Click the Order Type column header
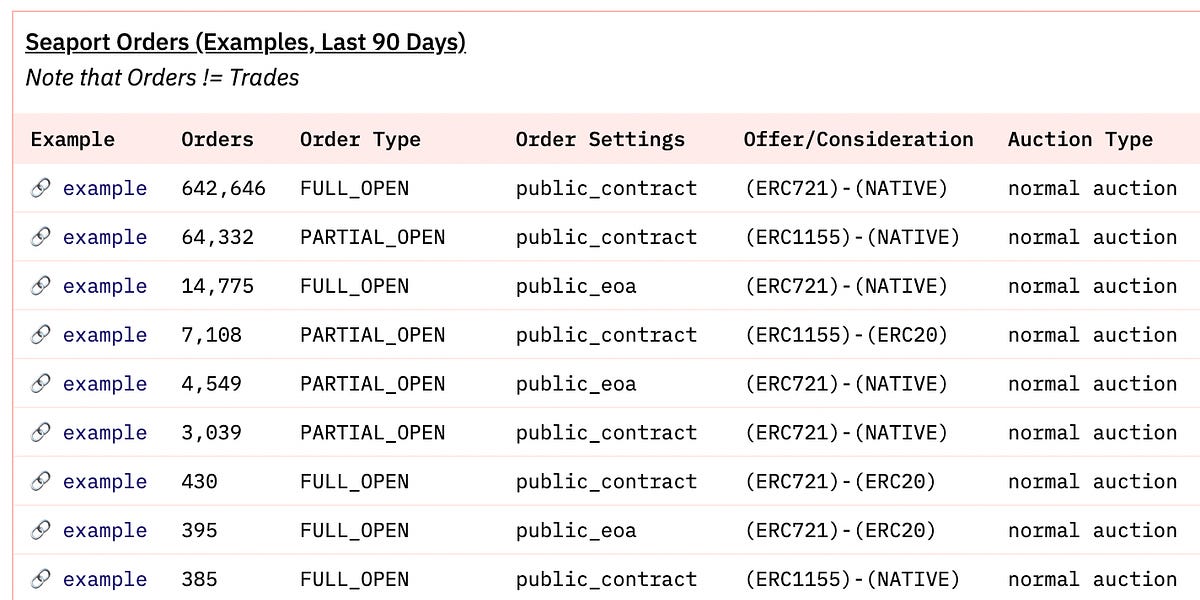Viewport: 1200px width, 600px height. click(360, 139)
